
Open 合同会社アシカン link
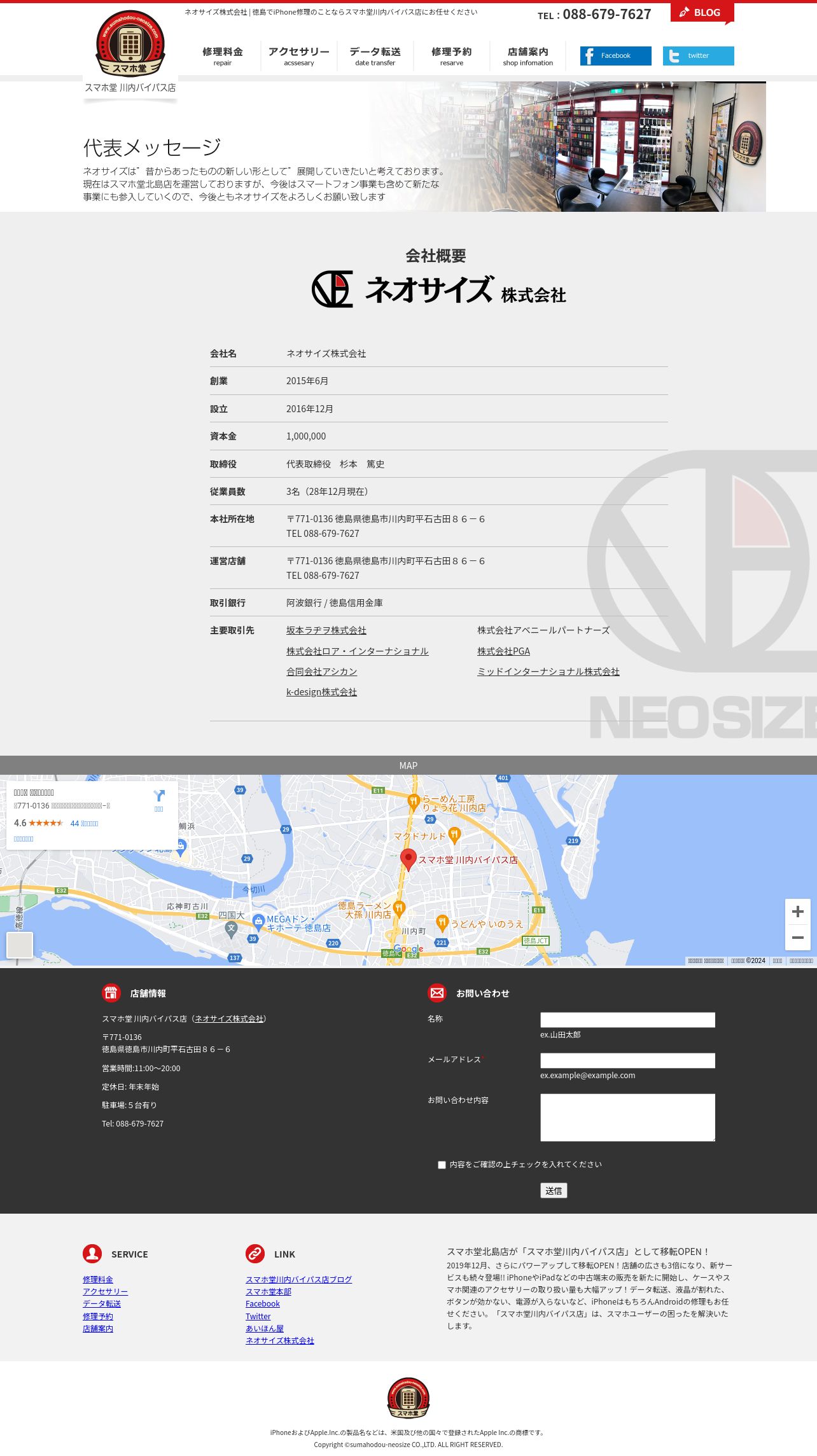click(321, 672)
